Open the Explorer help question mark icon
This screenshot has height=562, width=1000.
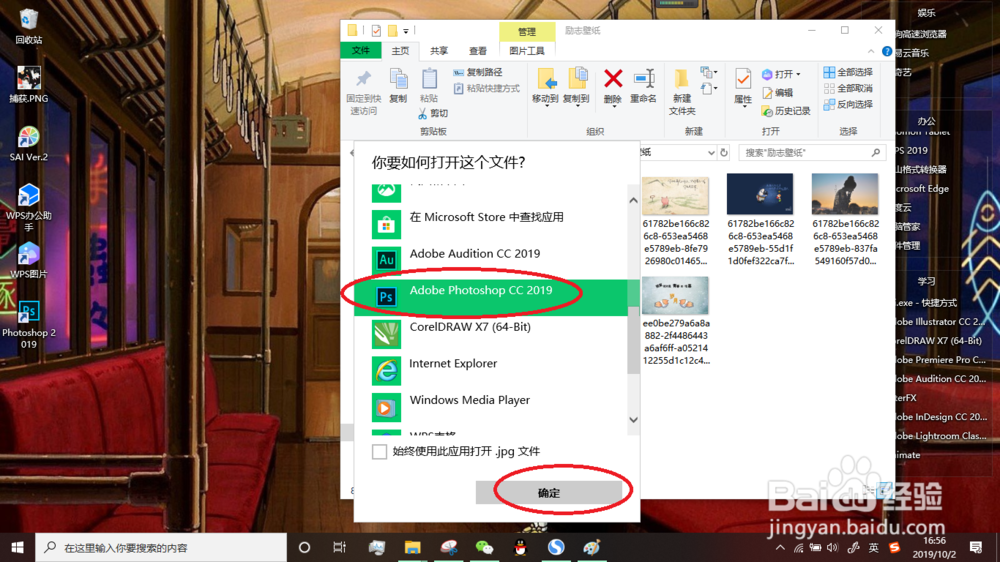tap(886, 51)
